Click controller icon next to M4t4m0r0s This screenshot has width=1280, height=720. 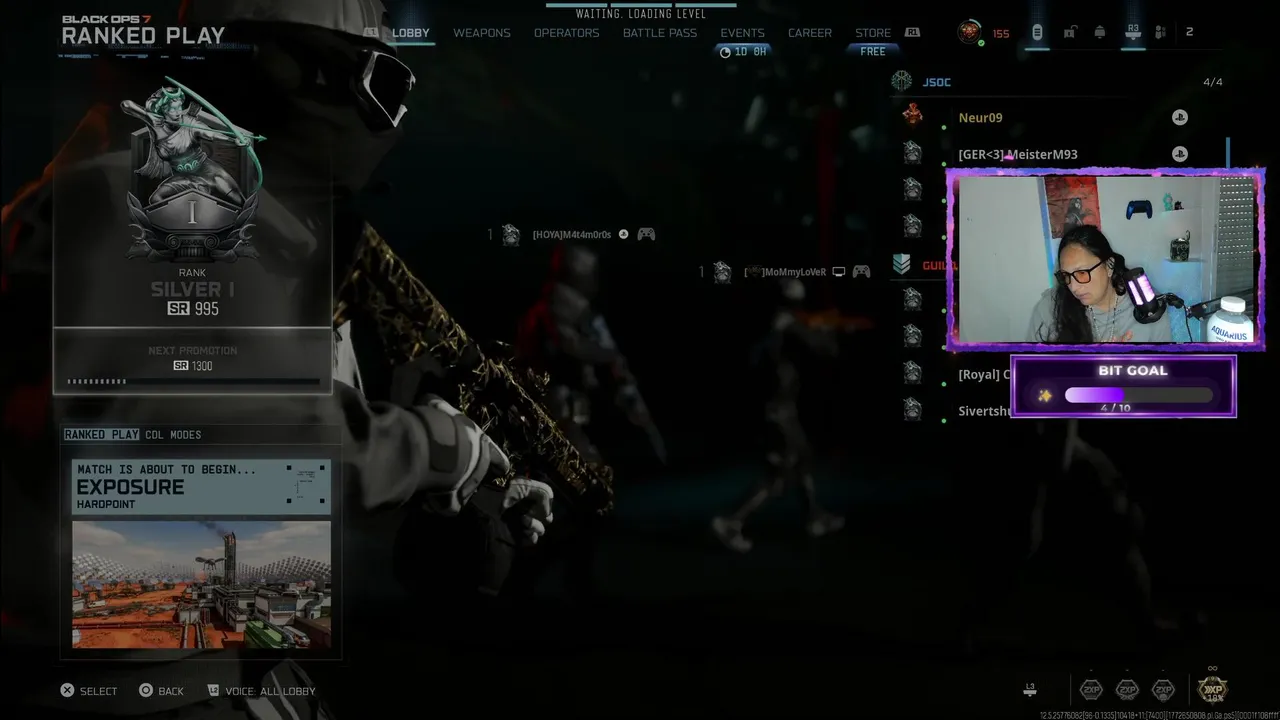pos(647,234)
